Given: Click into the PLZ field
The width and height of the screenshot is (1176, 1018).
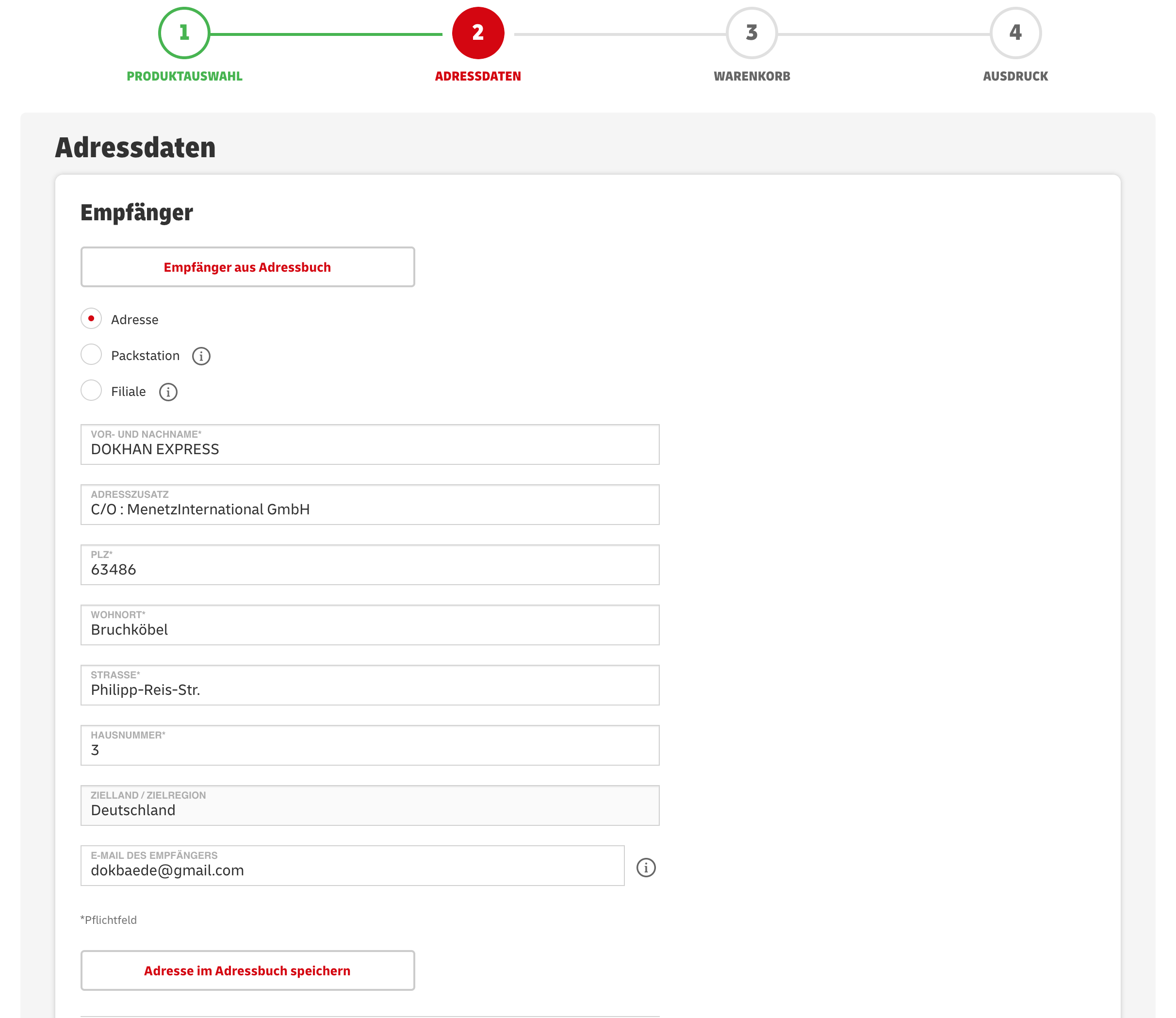Looking at the screenshot, I should pos(370,565).
